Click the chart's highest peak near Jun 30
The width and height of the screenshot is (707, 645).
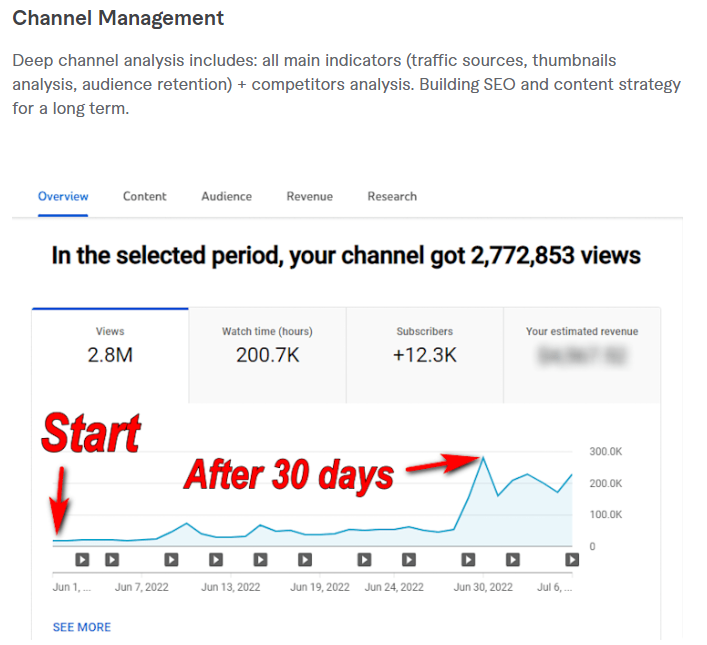coord(483,458)
